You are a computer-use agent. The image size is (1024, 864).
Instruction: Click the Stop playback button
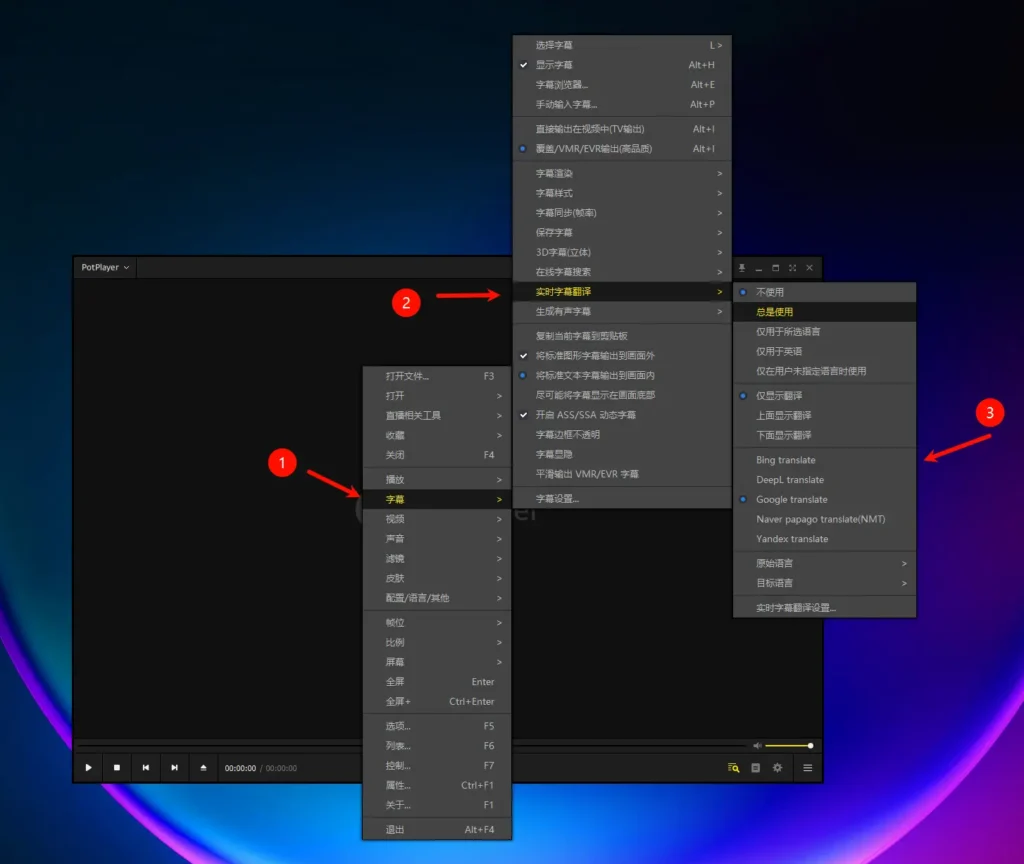pyautogui.click(x=117, y=768)
